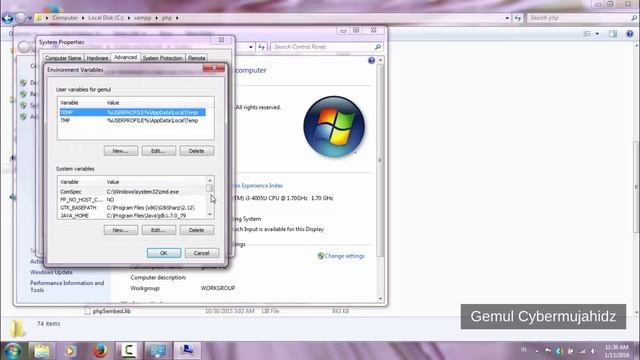Click Delete under System variables
The width and height of the screenshot is (640, 360).
click(x=196, y=230)
